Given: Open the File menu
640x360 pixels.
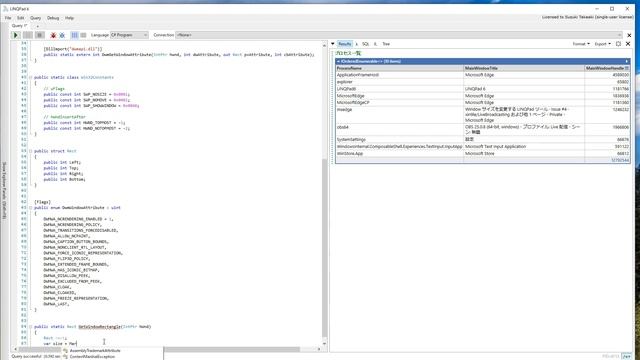Looking at the screenshot, I should [8, 18].
